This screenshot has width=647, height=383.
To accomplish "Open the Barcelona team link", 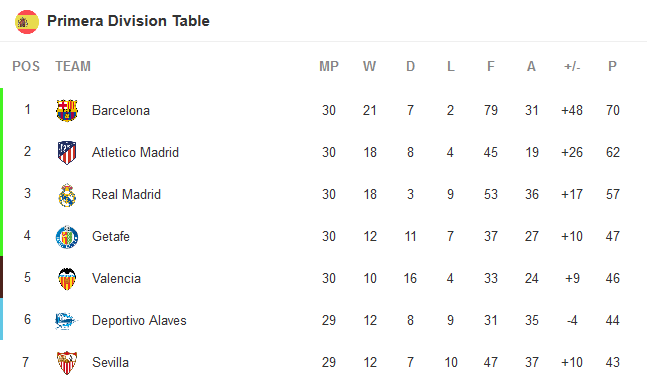I will pyautogui.click(x=120, y=110).
